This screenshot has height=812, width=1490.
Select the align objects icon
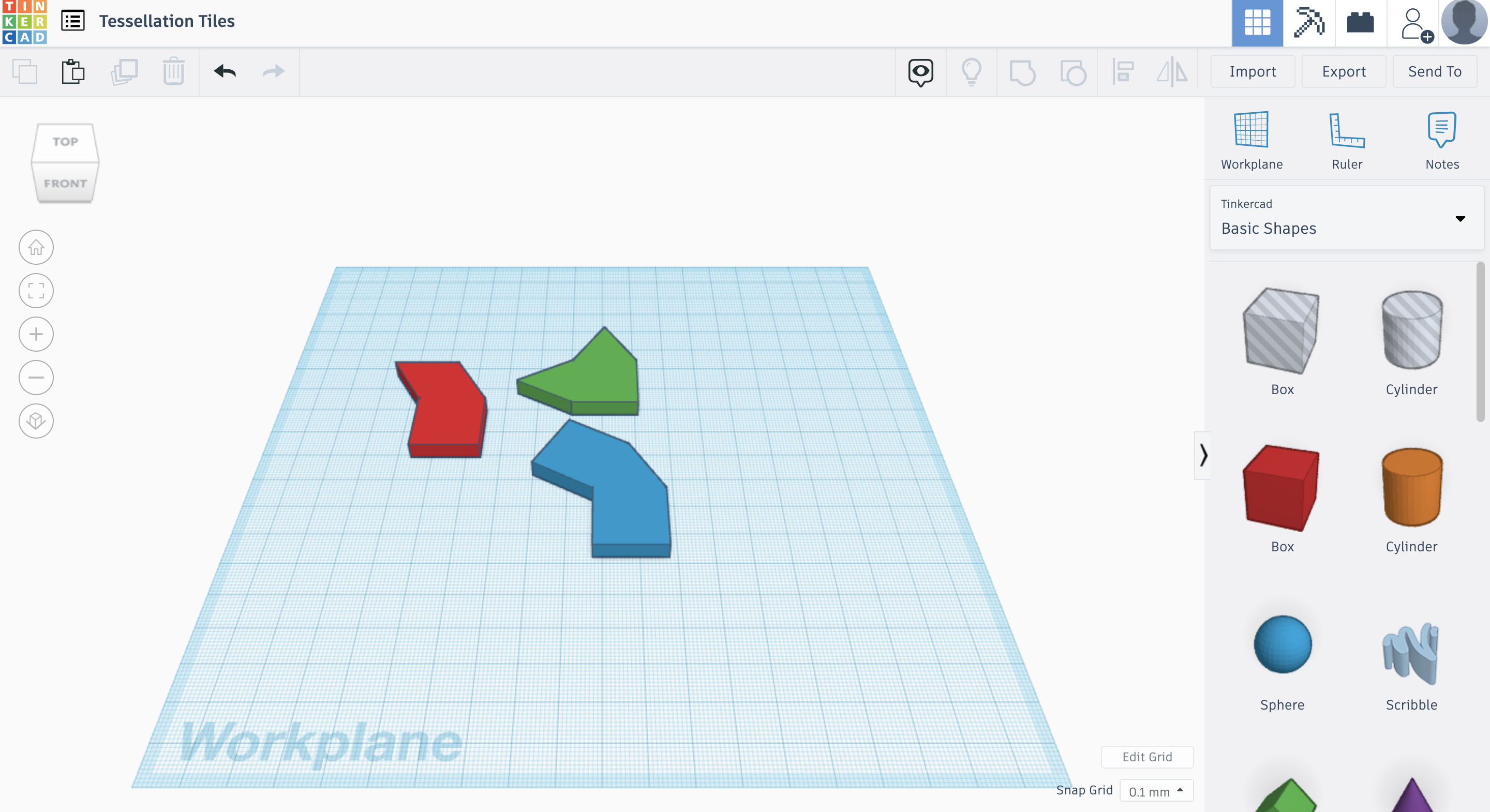[1124, 70]
